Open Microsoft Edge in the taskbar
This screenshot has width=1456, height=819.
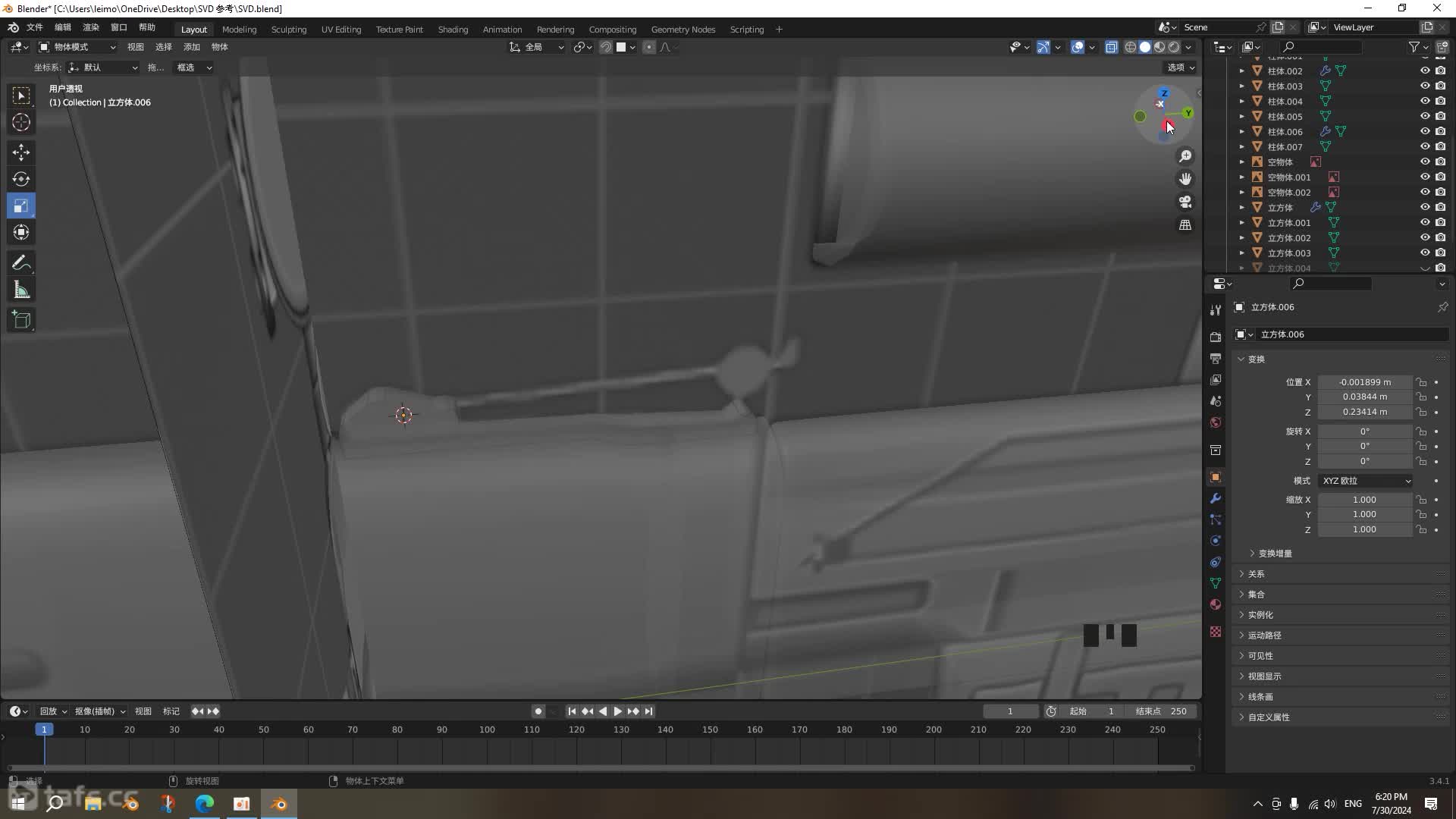pos(205,804)
